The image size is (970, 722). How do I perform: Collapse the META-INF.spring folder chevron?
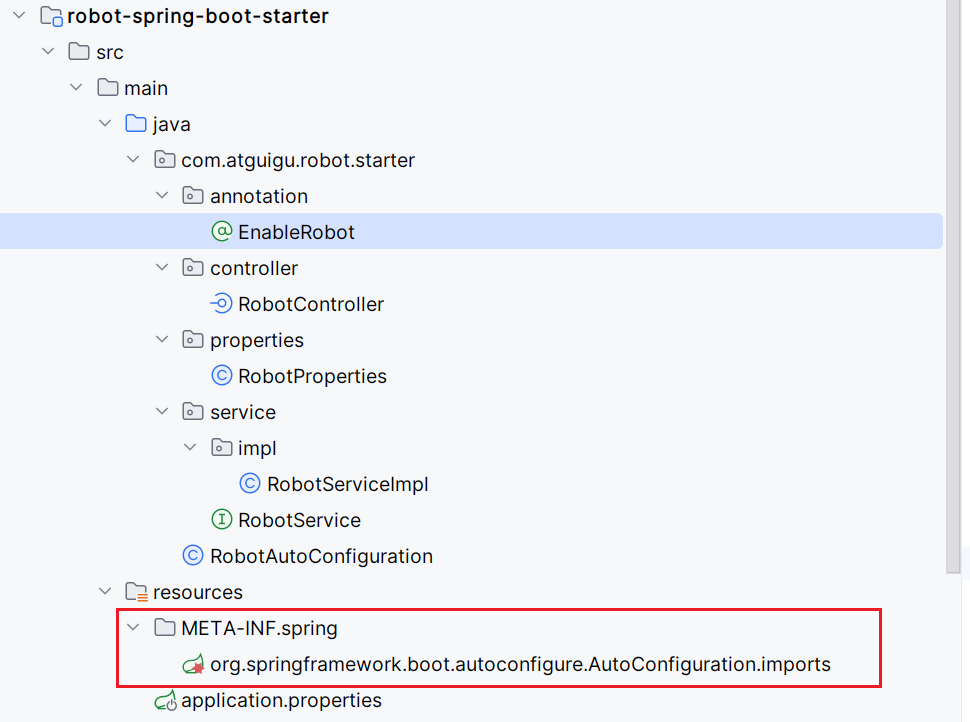(x=134, y=628)
